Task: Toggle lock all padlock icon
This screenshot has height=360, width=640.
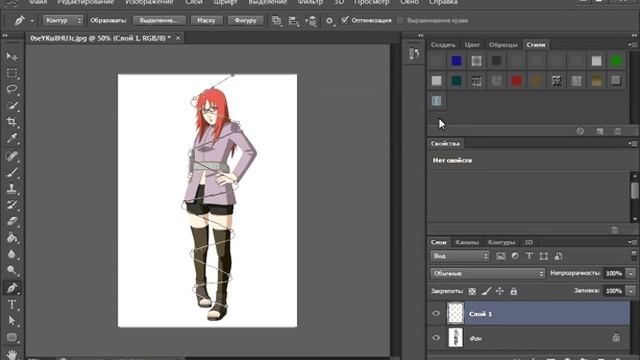Action: pyautogui.click(x=514, y=291)
